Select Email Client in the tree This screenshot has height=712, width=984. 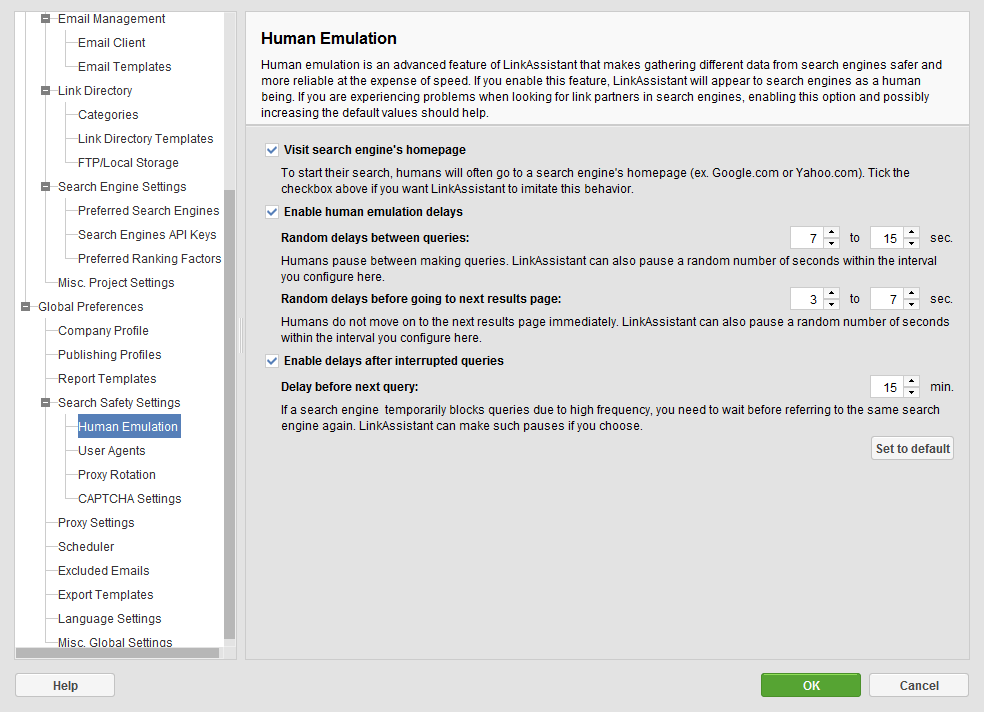point(112,43)
